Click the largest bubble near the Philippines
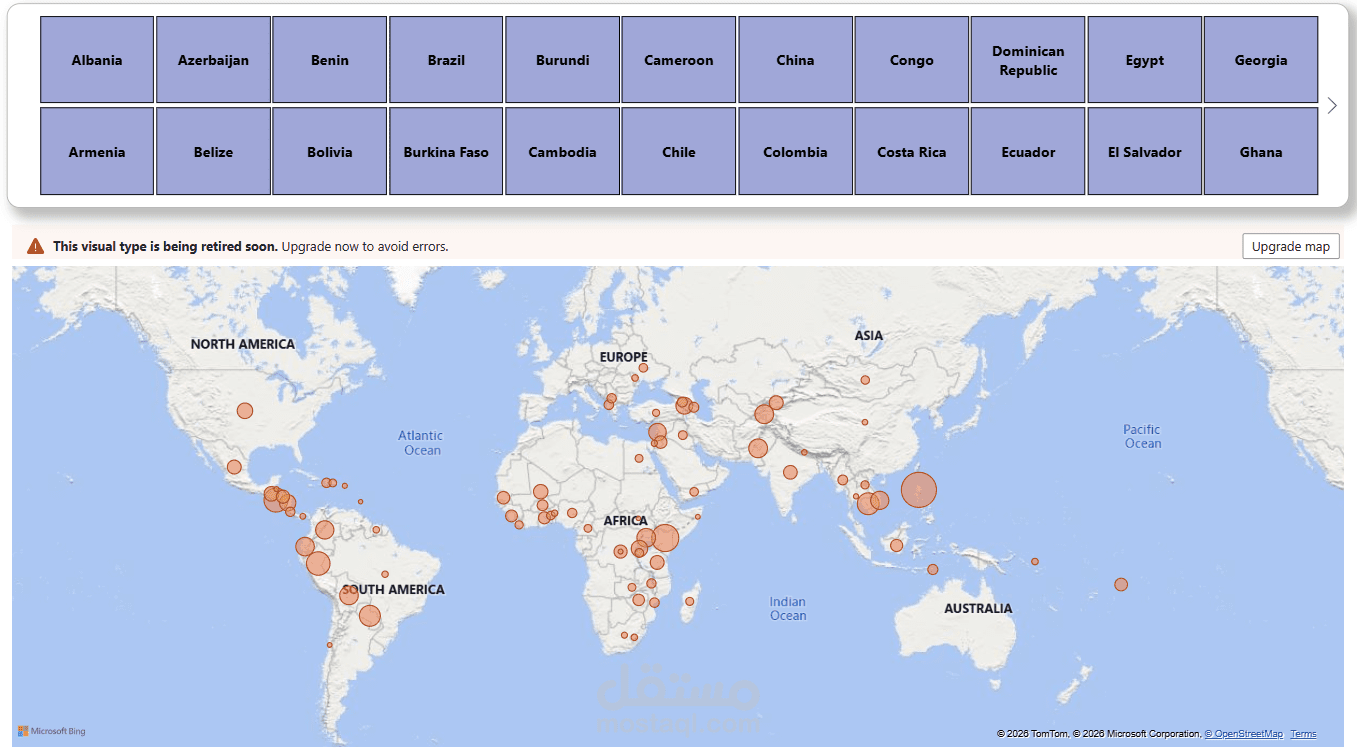 pos(919,490)
